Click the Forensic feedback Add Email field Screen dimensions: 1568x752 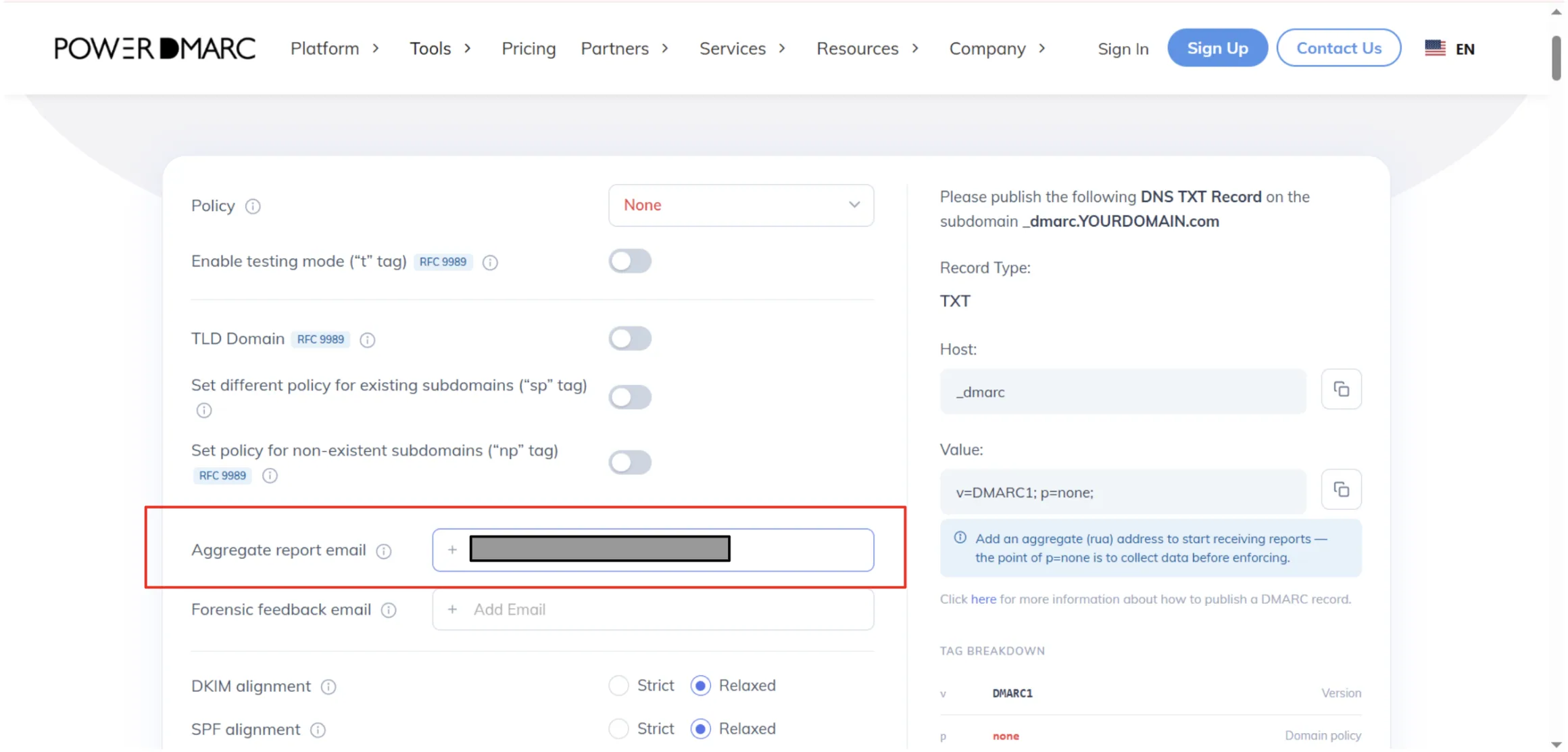point(653,610)
